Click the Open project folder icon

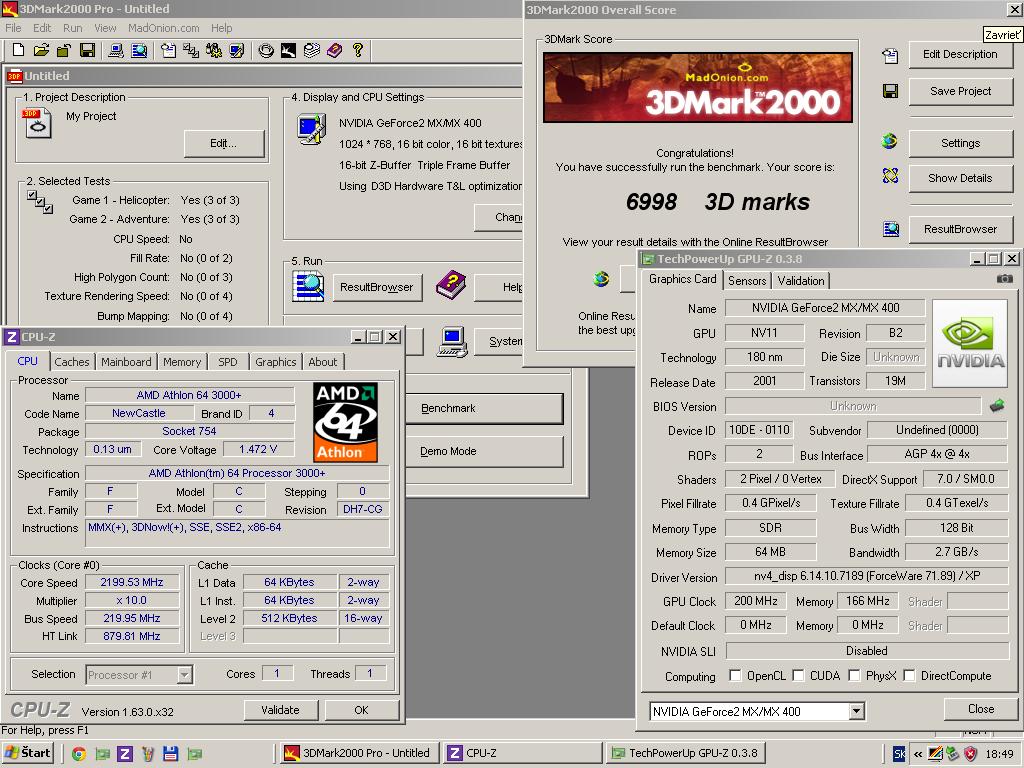[x=41, y=50]
